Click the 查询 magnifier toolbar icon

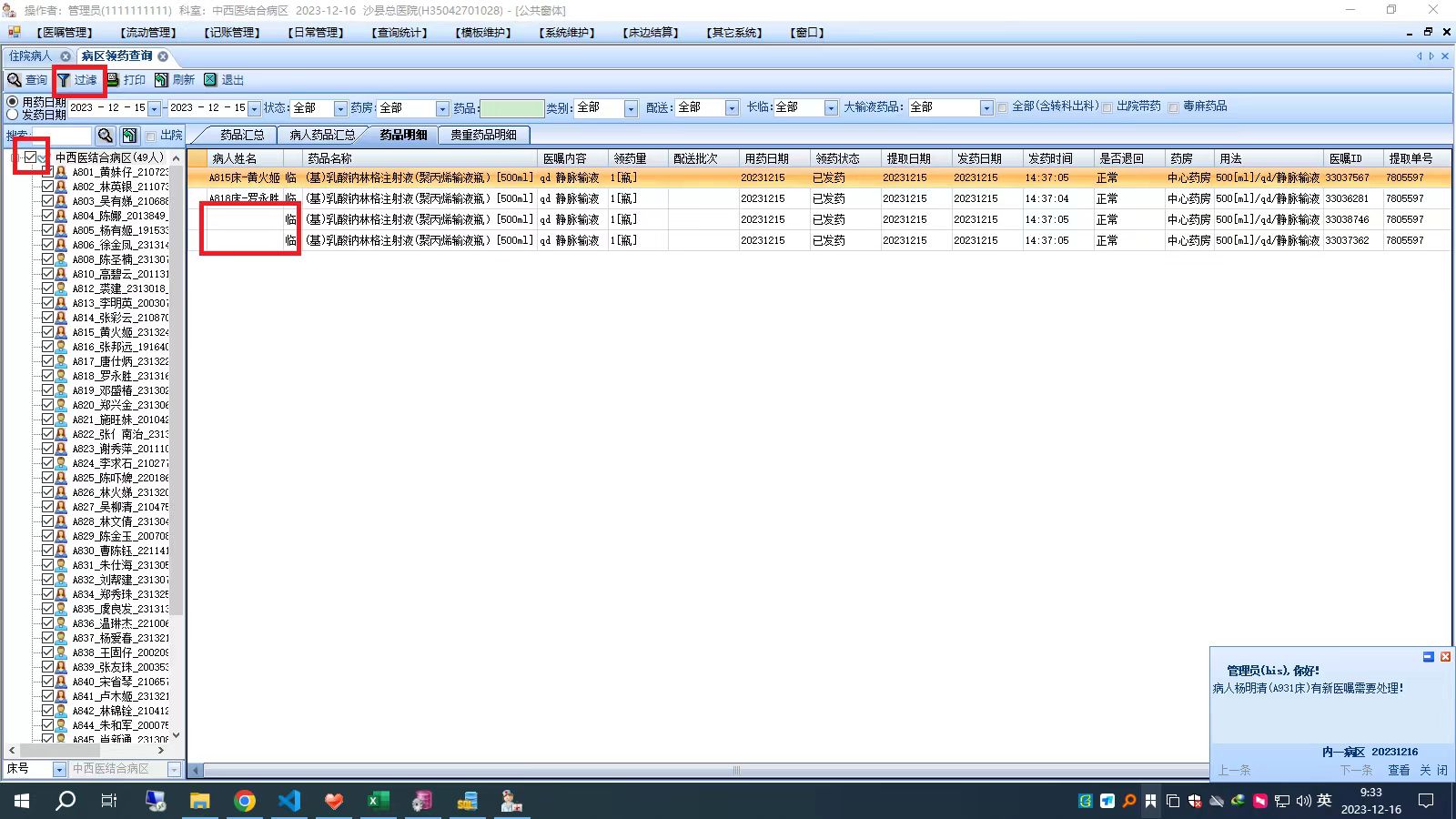[x=15, y=80]
